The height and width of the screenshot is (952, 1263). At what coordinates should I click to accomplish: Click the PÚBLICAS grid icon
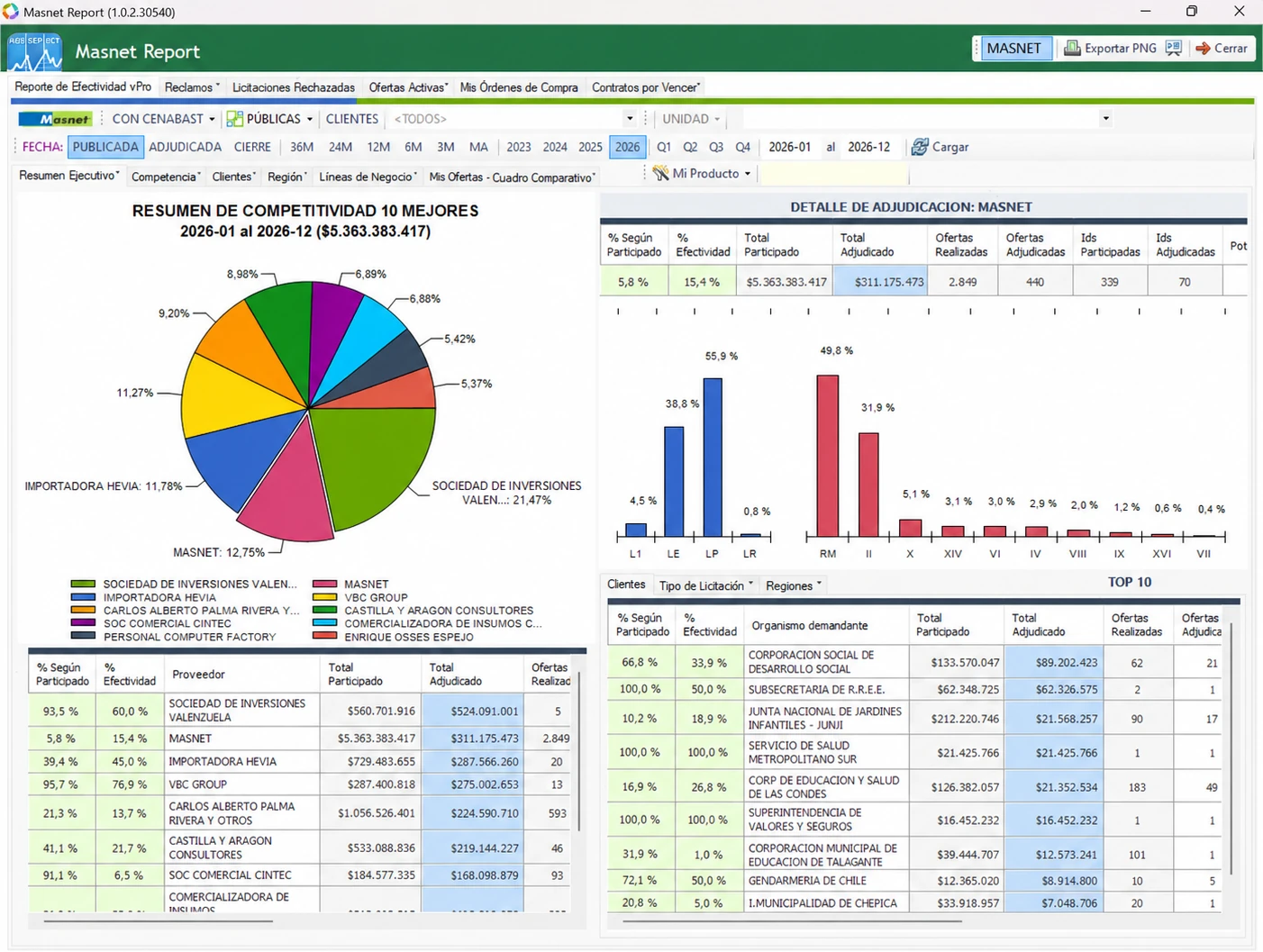click(x=234, y=119)
